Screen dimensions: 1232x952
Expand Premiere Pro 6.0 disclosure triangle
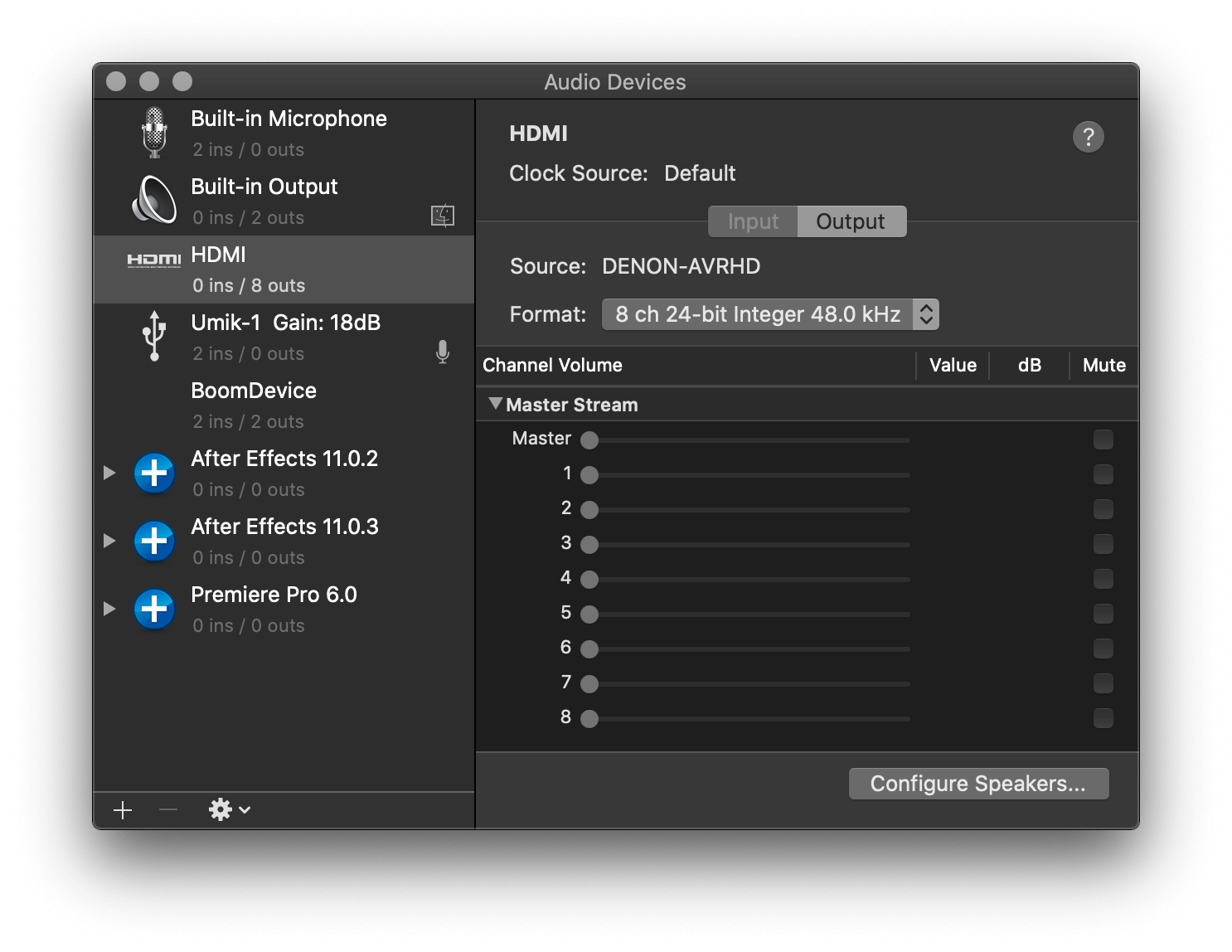109,609
